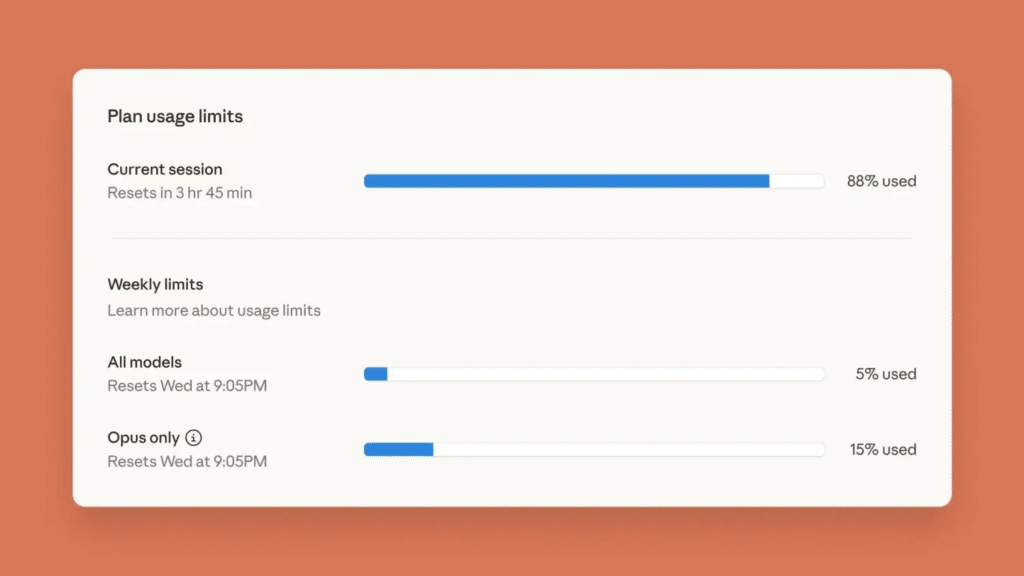Select the 88% used text

coord(881,181)
